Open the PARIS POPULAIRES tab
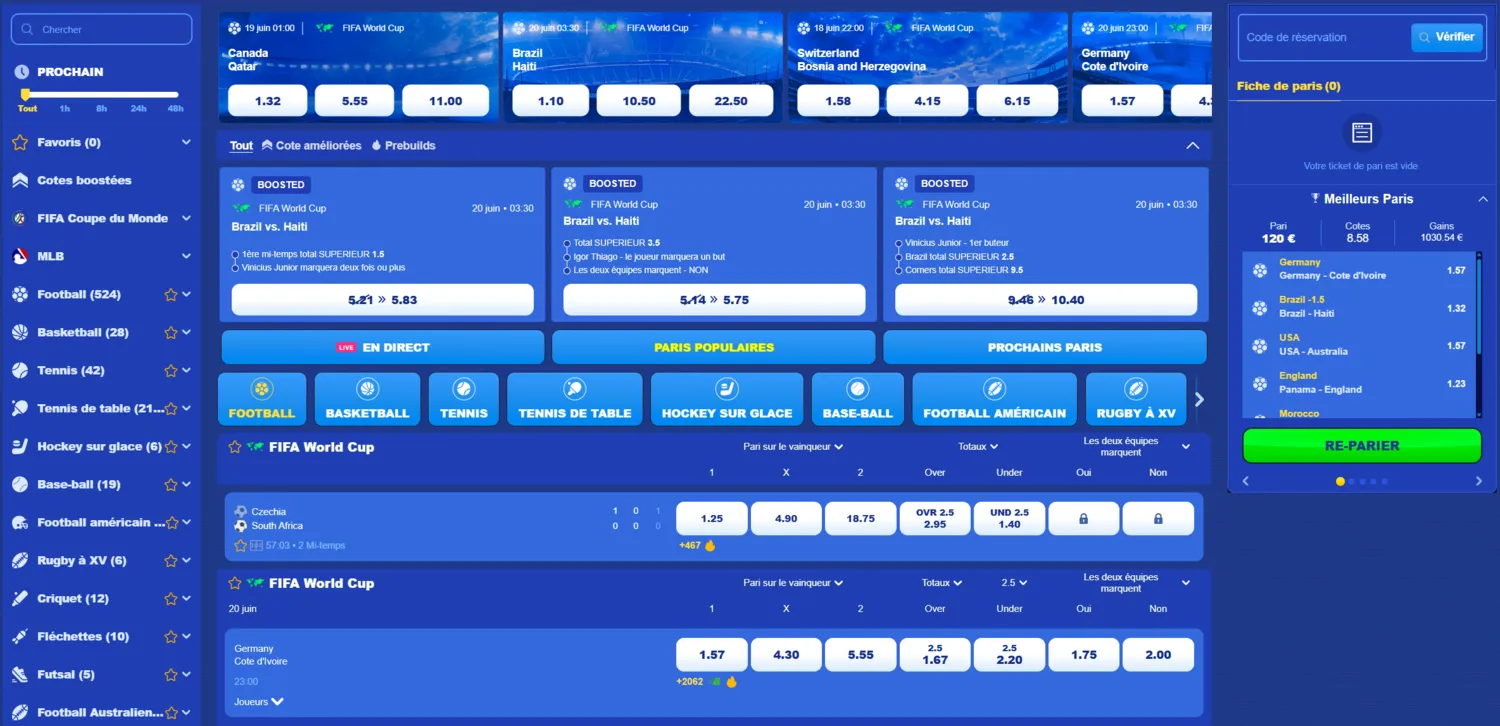 [714, 347]
